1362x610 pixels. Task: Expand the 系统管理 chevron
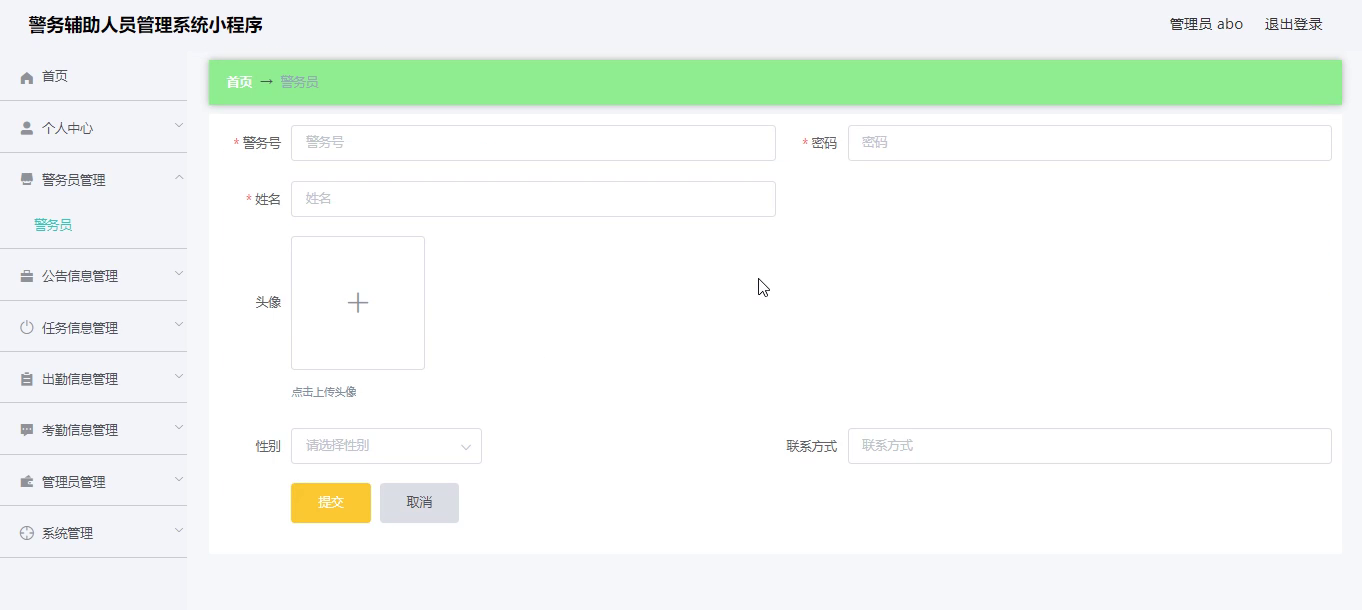click(179, 531)
